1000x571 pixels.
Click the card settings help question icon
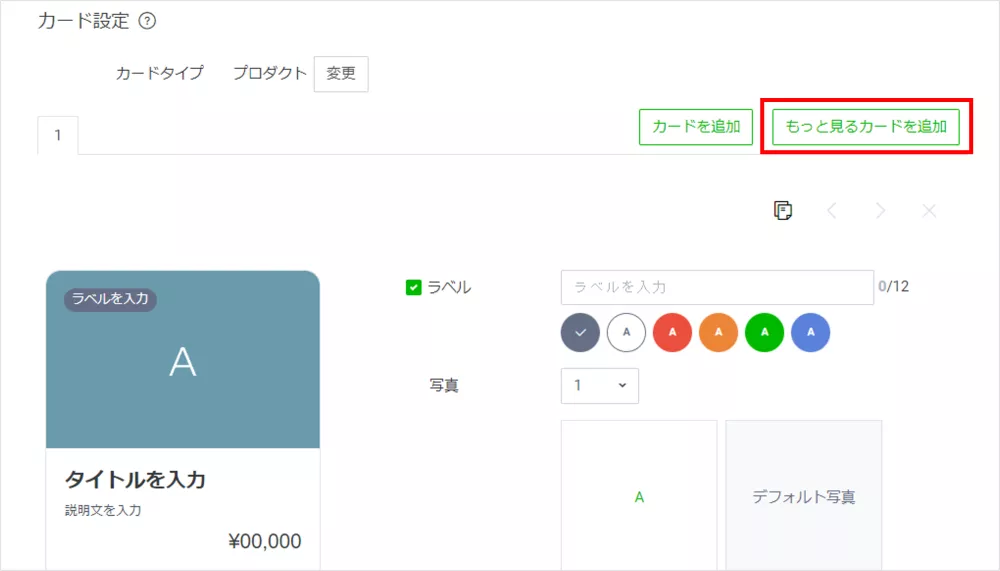(x=147, y=21)
